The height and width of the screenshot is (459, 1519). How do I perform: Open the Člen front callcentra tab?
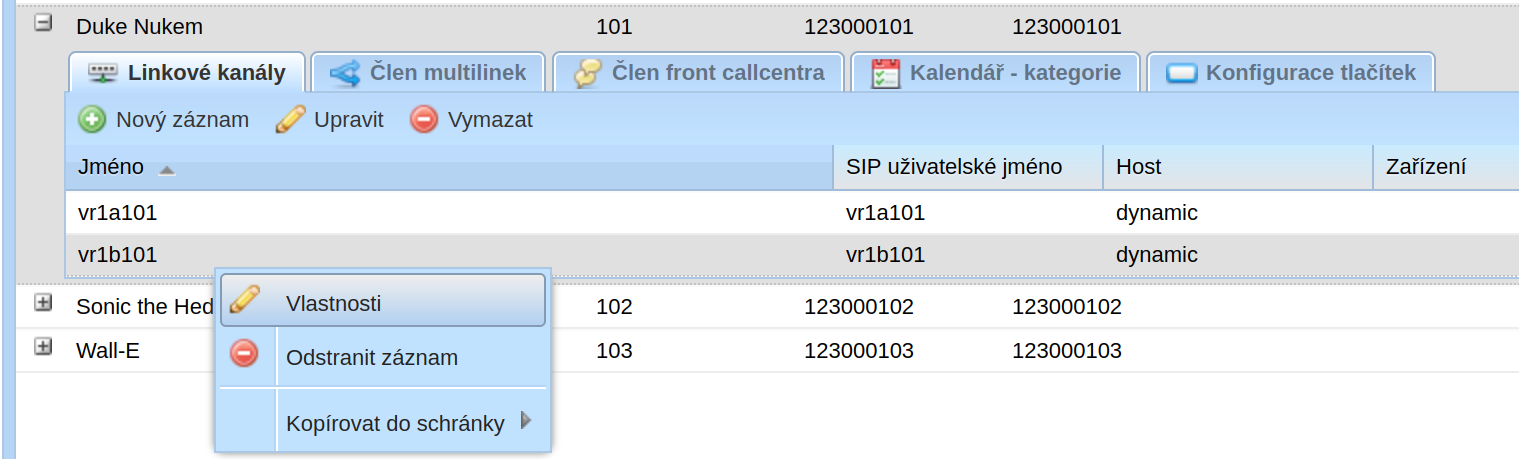tap(699, 73)
